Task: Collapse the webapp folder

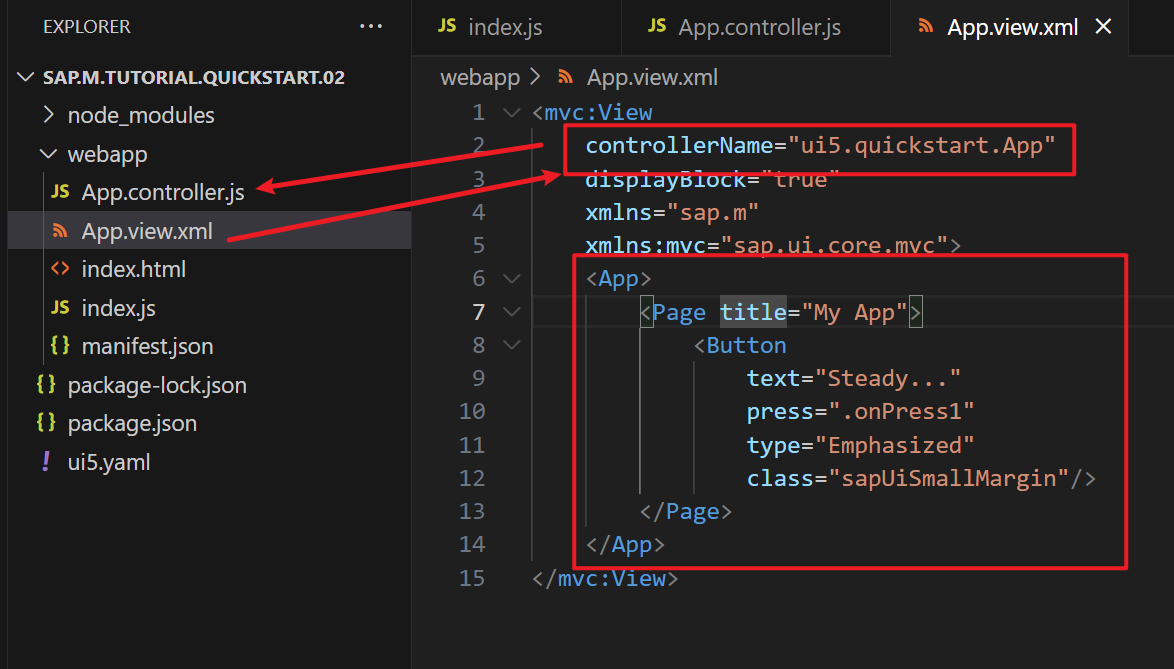Action: pyautogui.click(x=48, y=154)
